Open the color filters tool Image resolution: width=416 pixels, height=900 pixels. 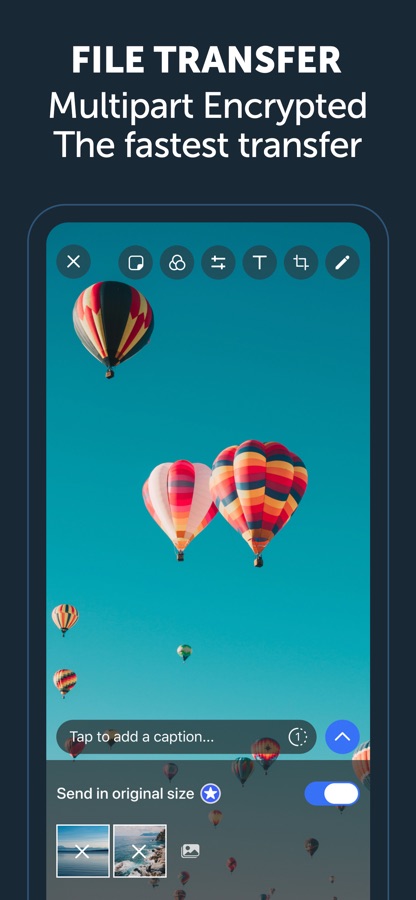pos(177,262)
